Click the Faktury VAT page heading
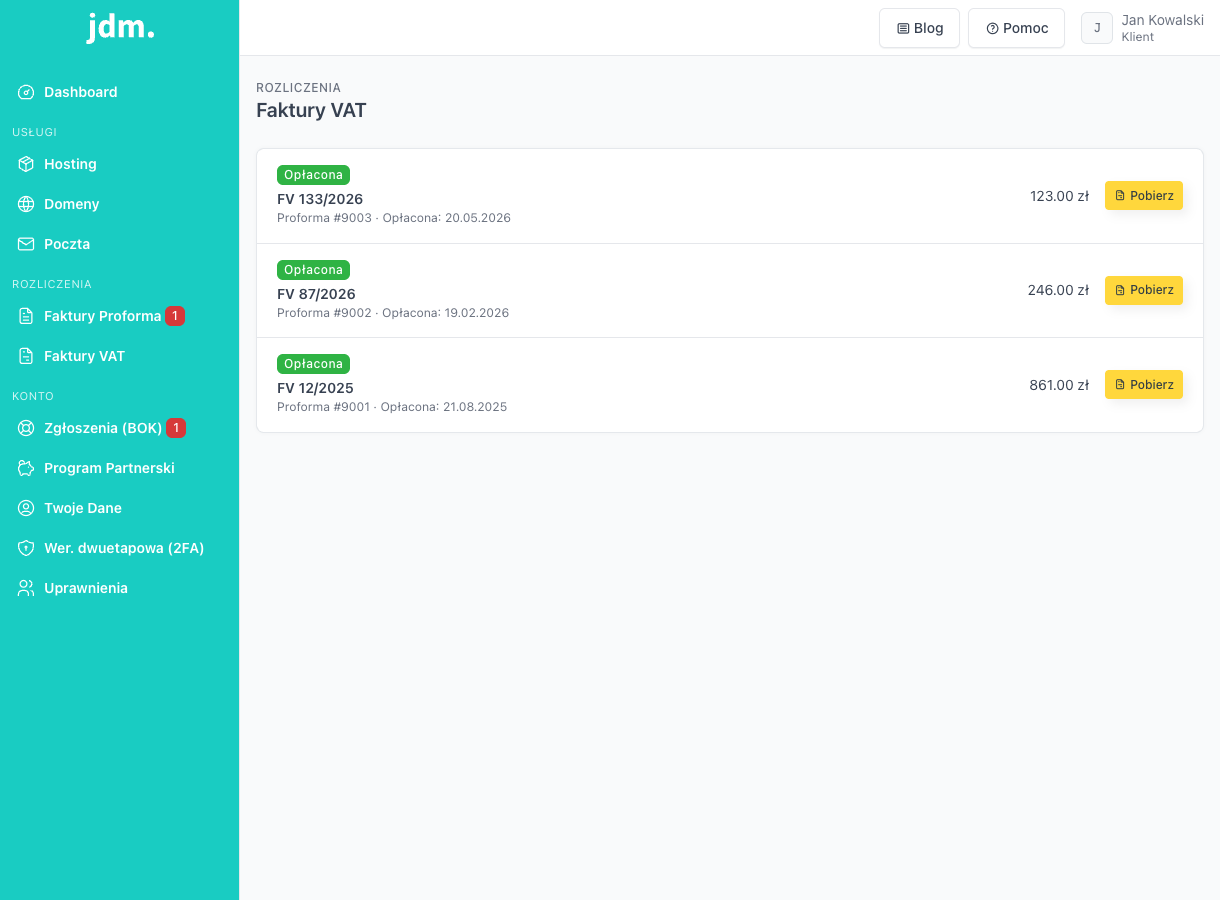The height and width of the screenshot is (900, 1220). (311, 110)
